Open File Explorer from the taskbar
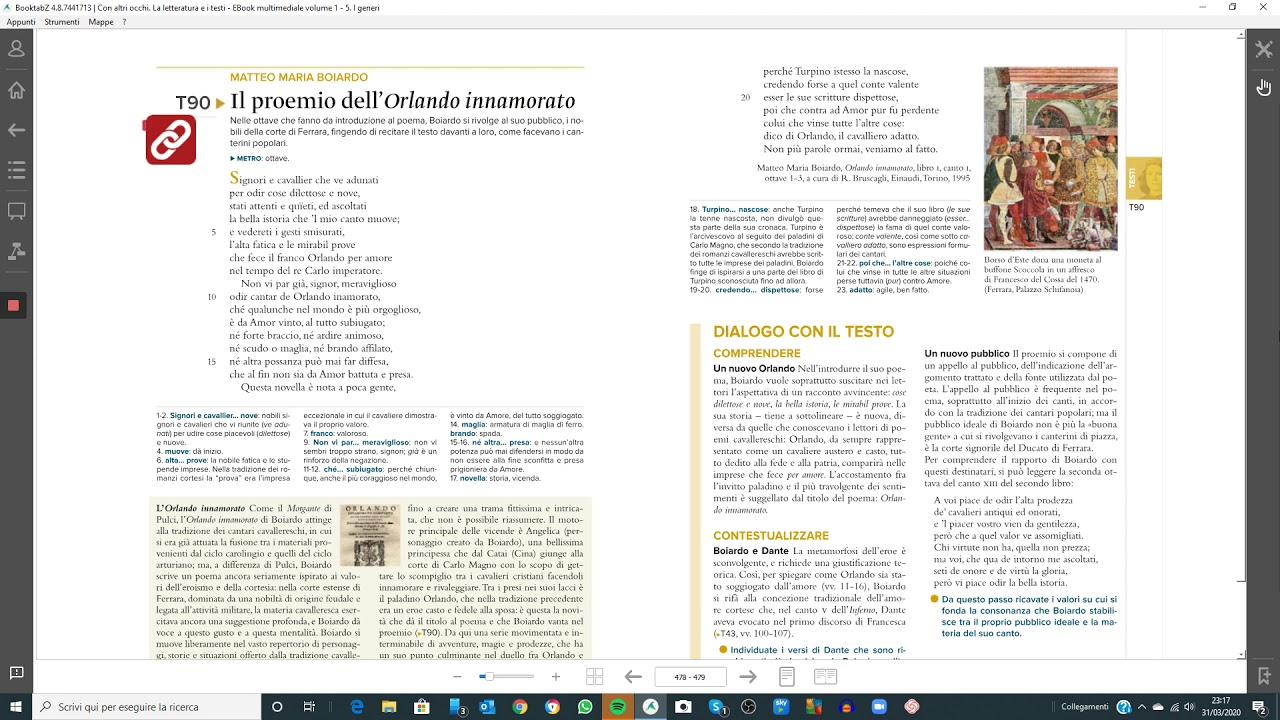 point(390,706)
